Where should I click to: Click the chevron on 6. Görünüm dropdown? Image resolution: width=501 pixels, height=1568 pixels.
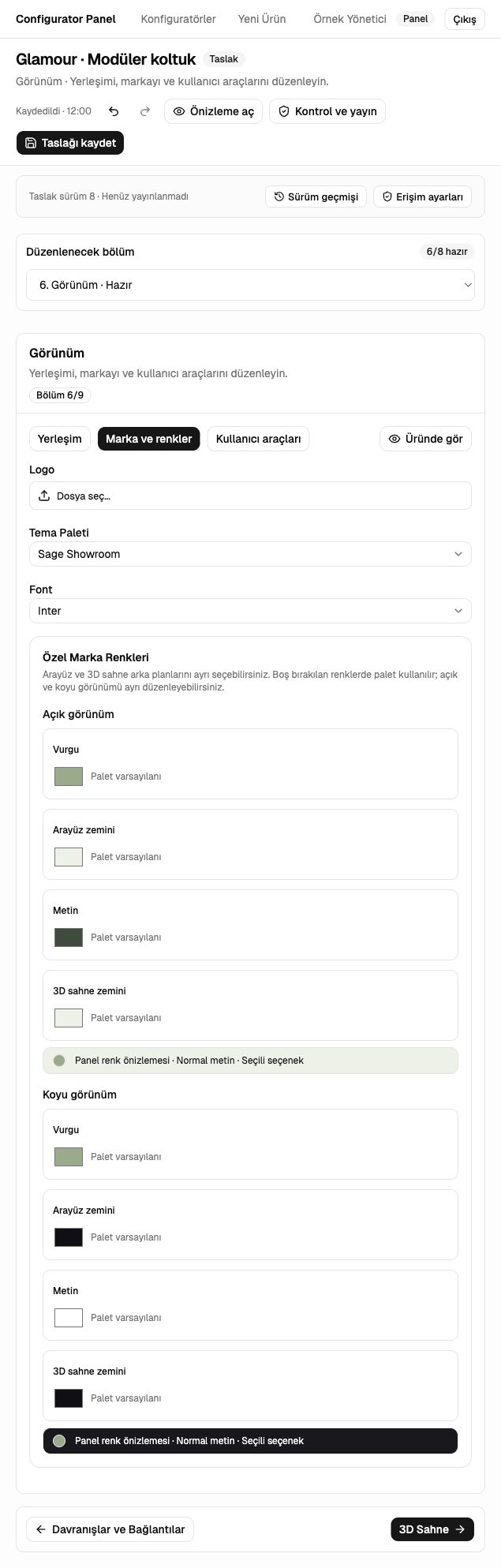point(467,285)
